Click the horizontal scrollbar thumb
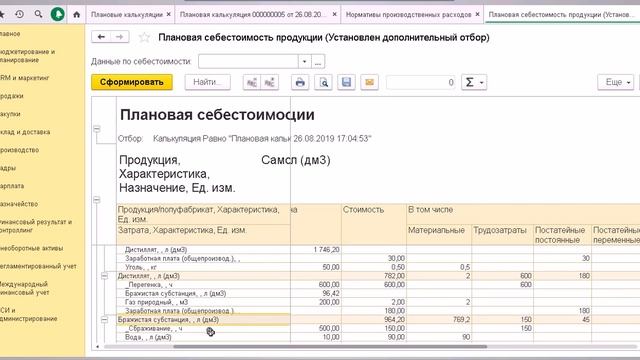The height and width of the screenshot is (360, 640). tap(330, 347)
